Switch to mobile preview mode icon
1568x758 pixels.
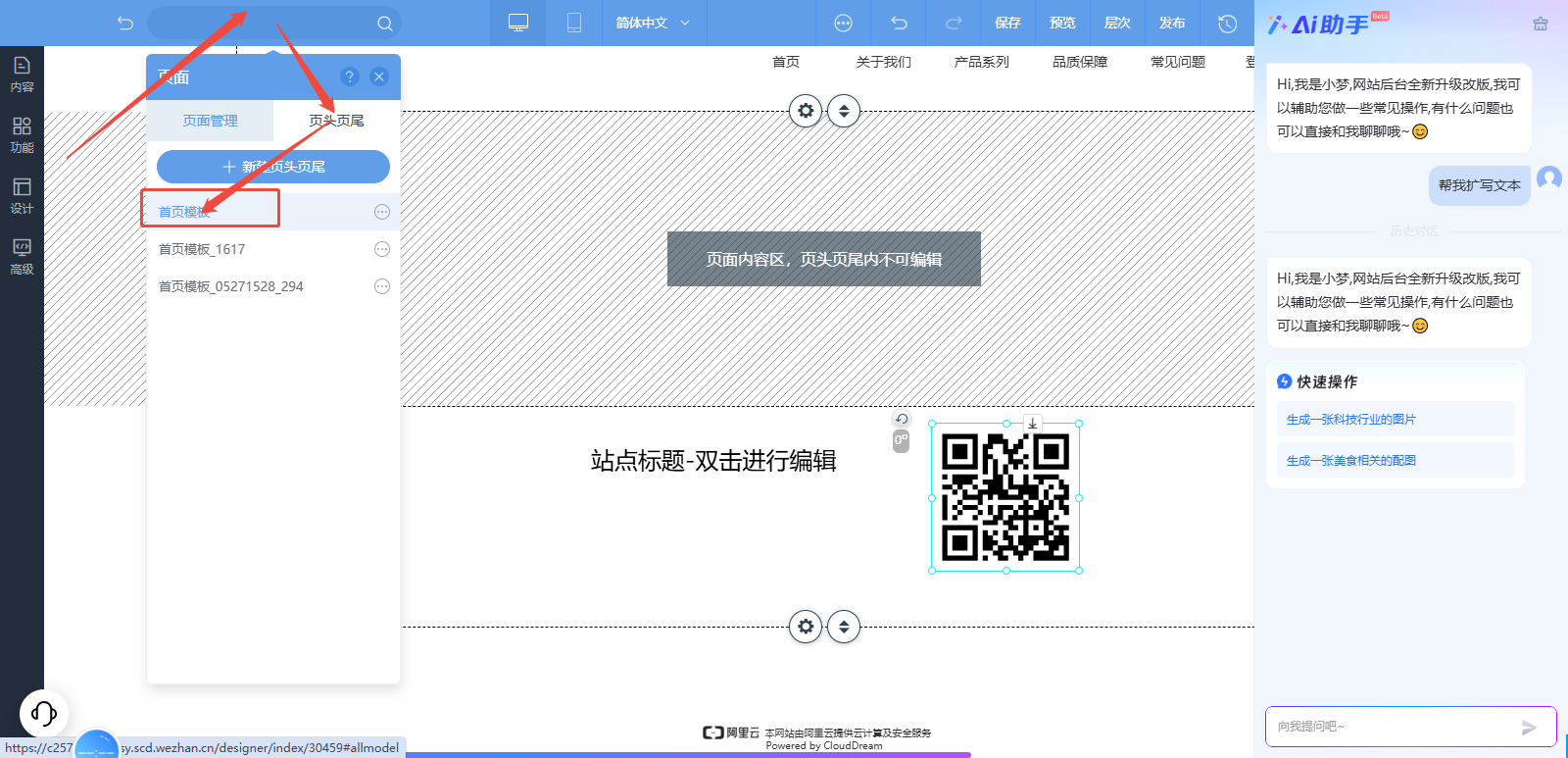574,23
